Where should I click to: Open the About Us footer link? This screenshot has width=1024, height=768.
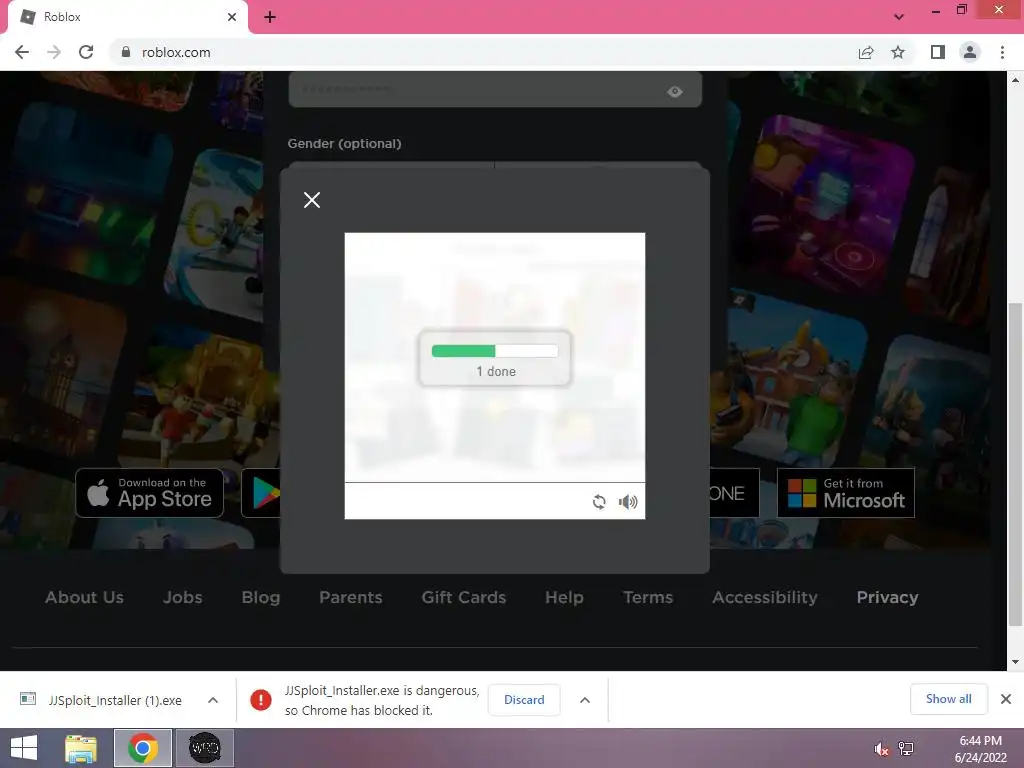[84, 597]
